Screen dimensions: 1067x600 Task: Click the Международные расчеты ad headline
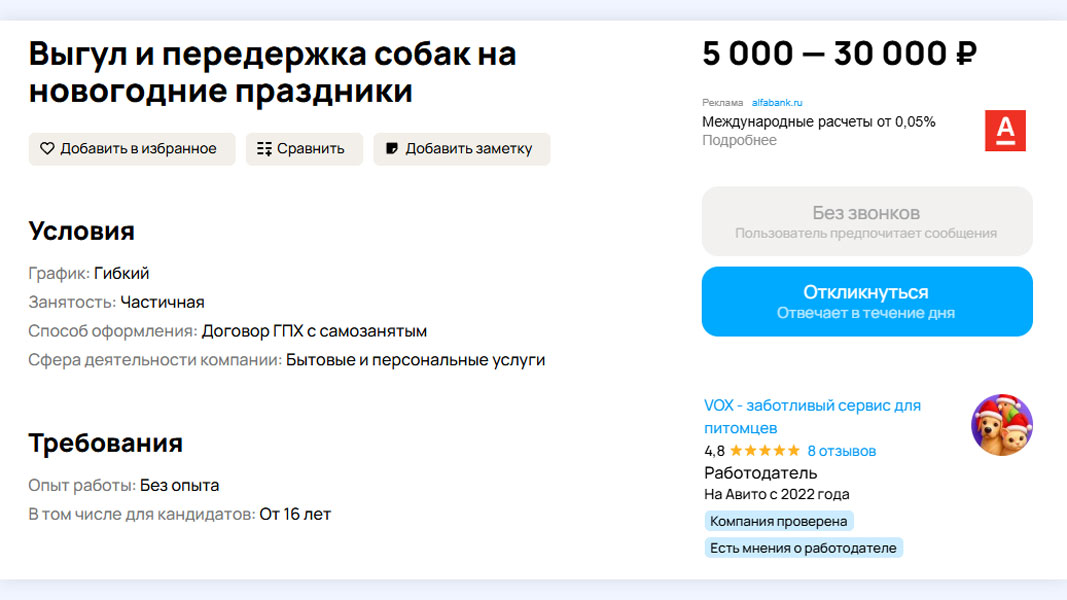tap(818, 122)
